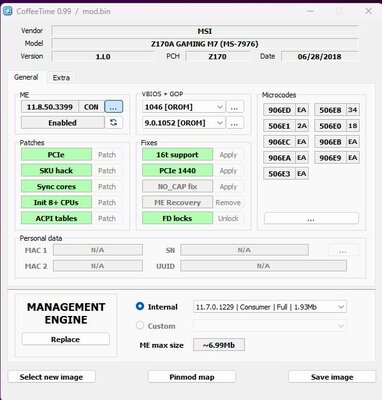Select the Internal radio button

tap(140, 306)
